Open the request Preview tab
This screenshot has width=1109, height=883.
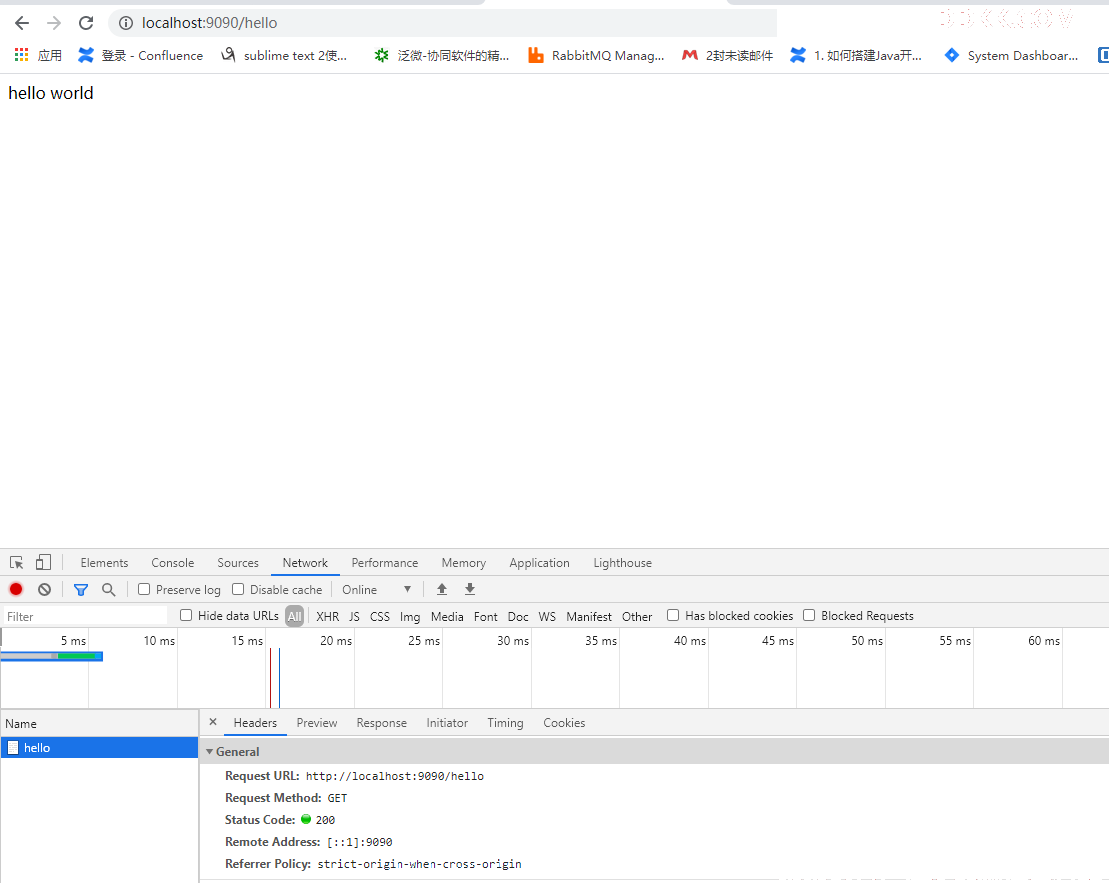click(x=317, y=722)
